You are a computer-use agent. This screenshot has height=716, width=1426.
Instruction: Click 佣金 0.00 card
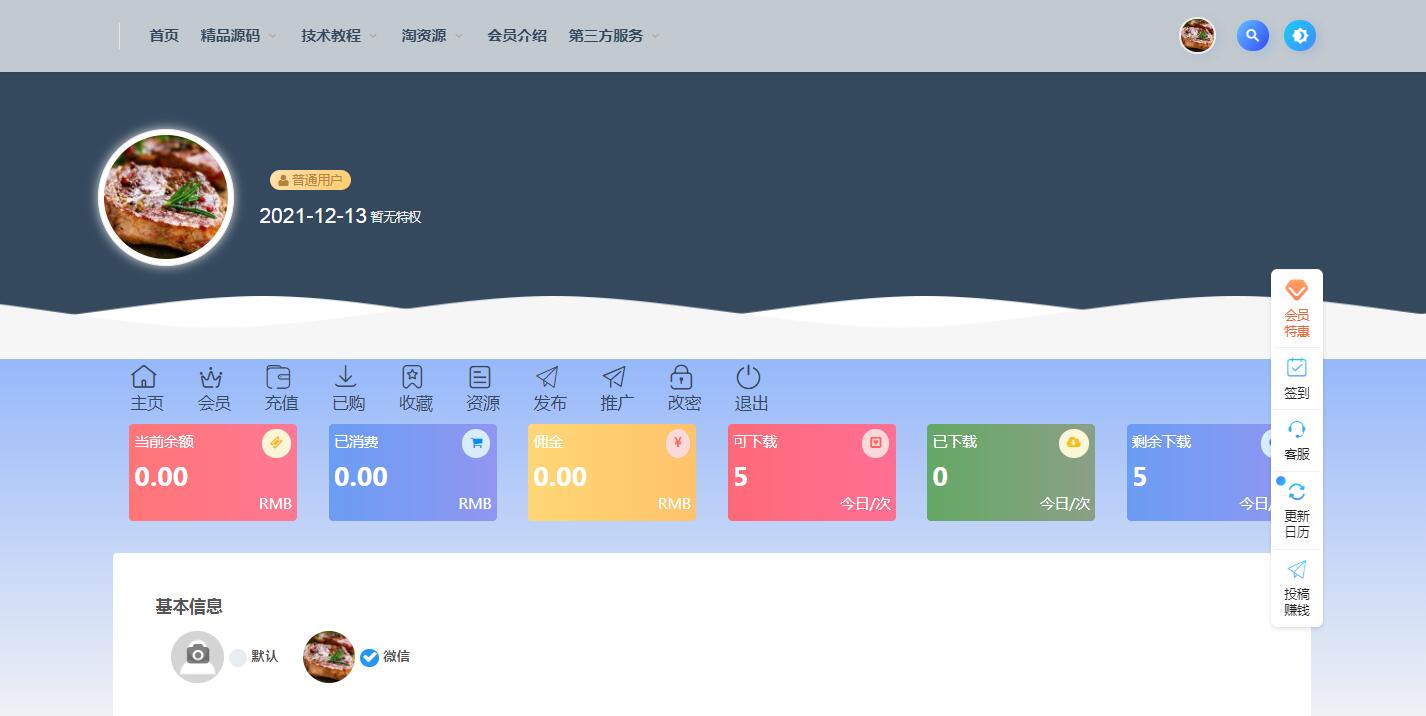click(612, 473)
